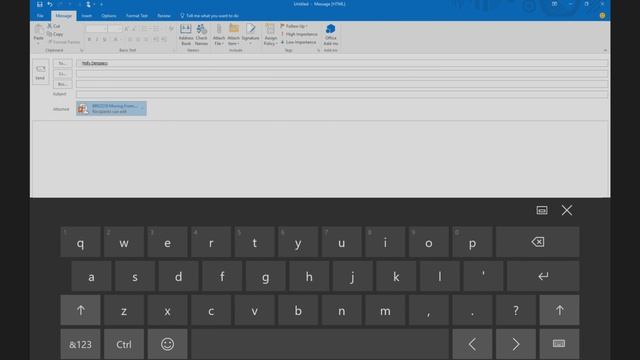Tap the left Shift arrow key
640x360 pixels.
[80, 310]
